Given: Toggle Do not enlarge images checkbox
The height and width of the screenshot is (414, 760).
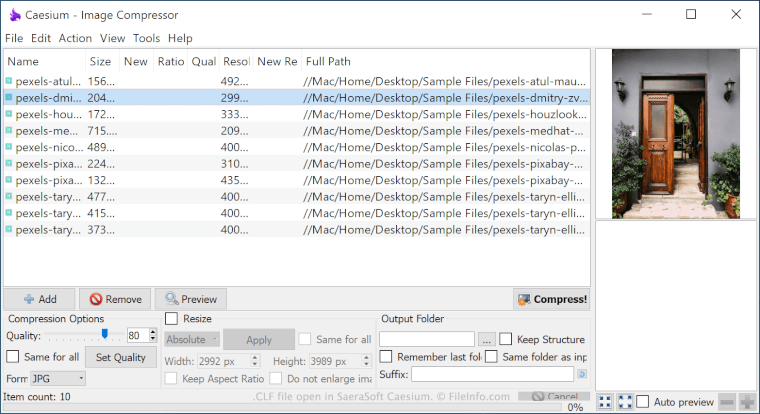Looking at the screenshot, I should 275,378.
